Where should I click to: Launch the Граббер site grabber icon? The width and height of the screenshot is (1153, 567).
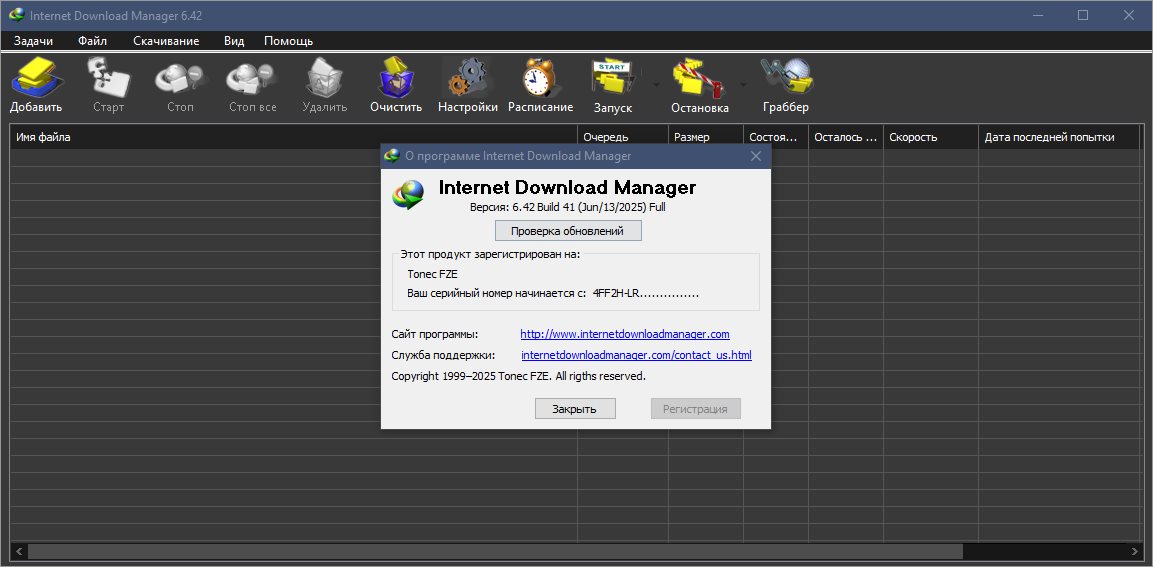[786, 77]
